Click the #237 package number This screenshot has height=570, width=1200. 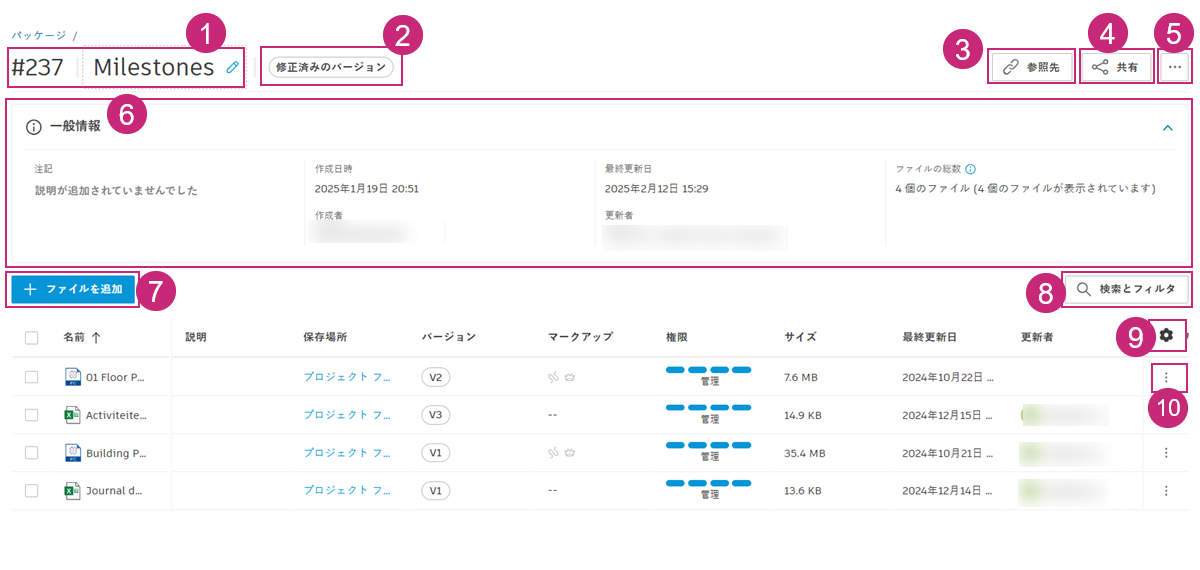point(38,67)
